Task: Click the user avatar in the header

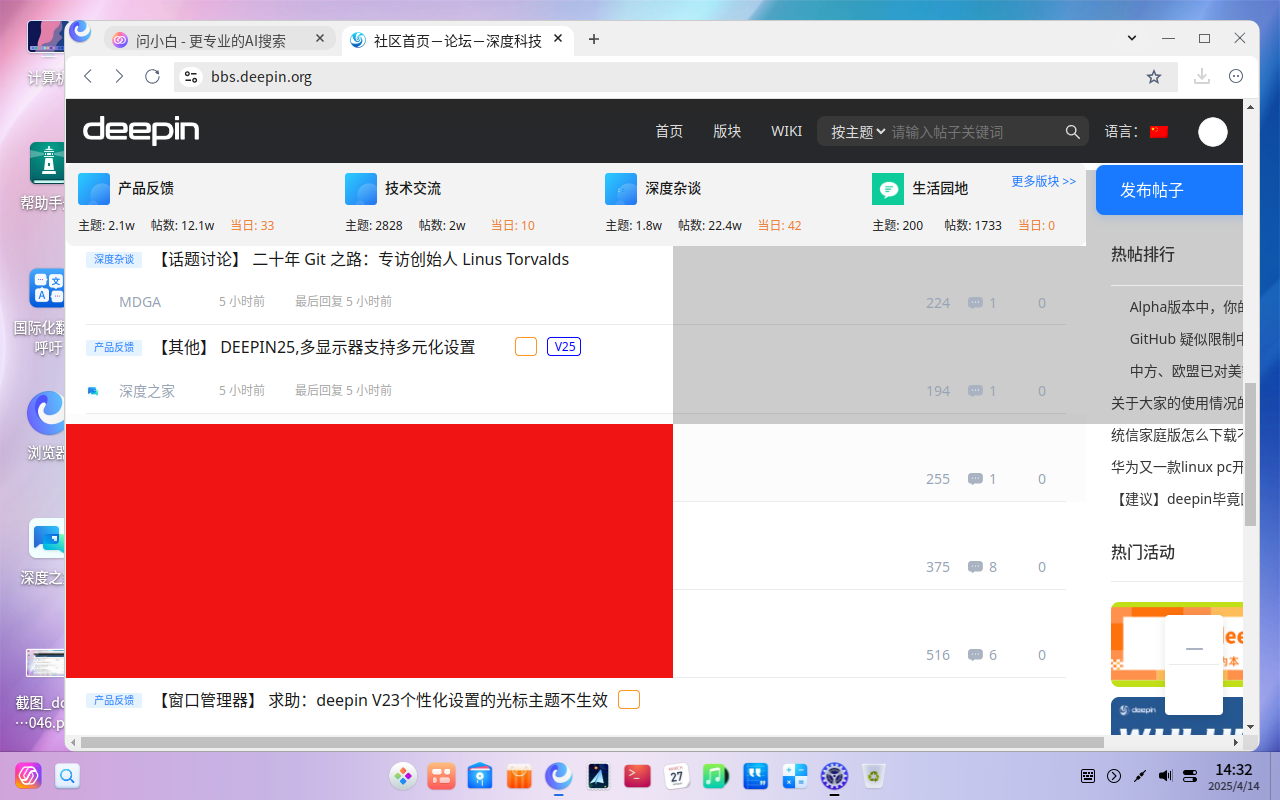Action: tap(1213, 132)
